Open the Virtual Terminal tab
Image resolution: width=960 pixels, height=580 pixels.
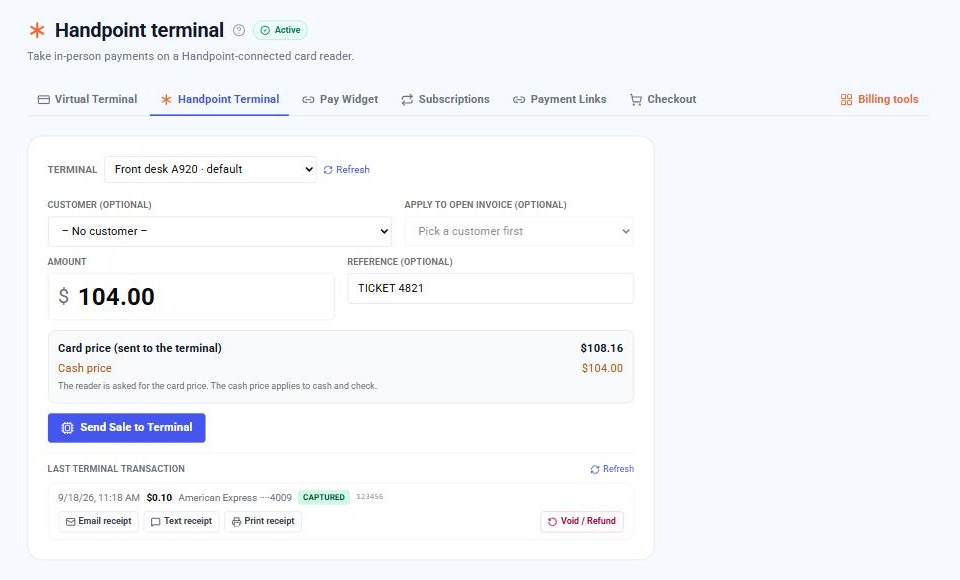click(87, 99)
